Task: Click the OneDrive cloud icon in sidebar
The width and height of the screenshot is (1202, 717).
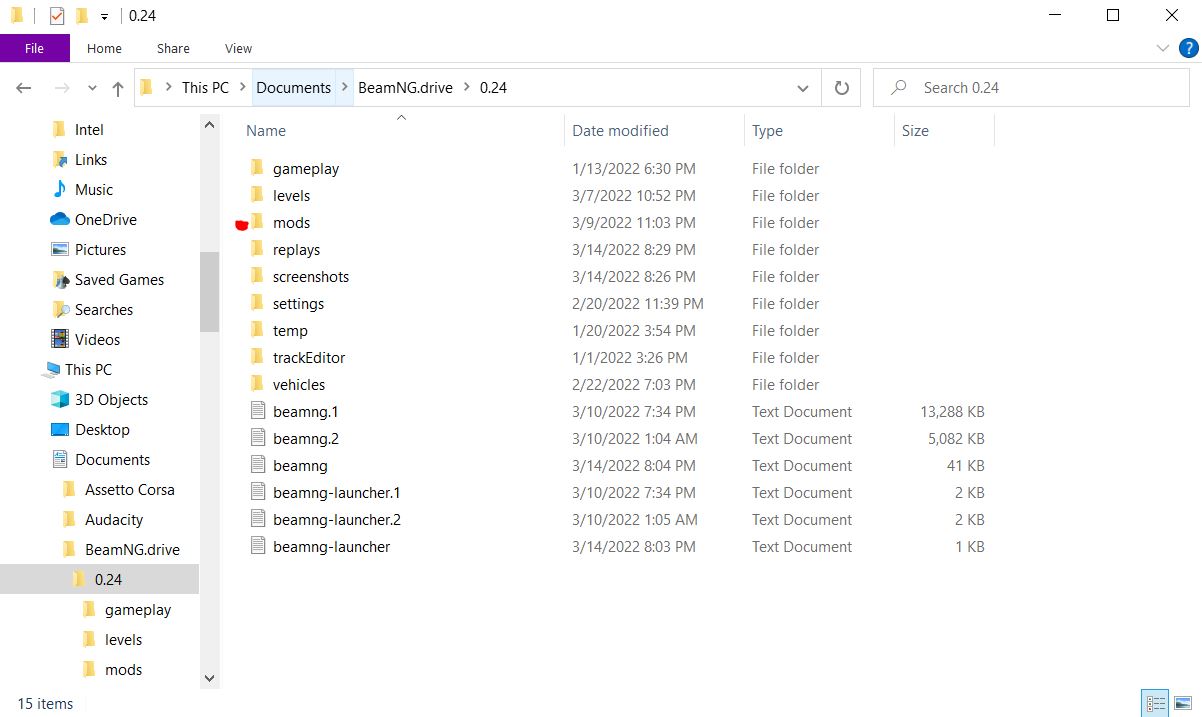Action: point(59,219)
